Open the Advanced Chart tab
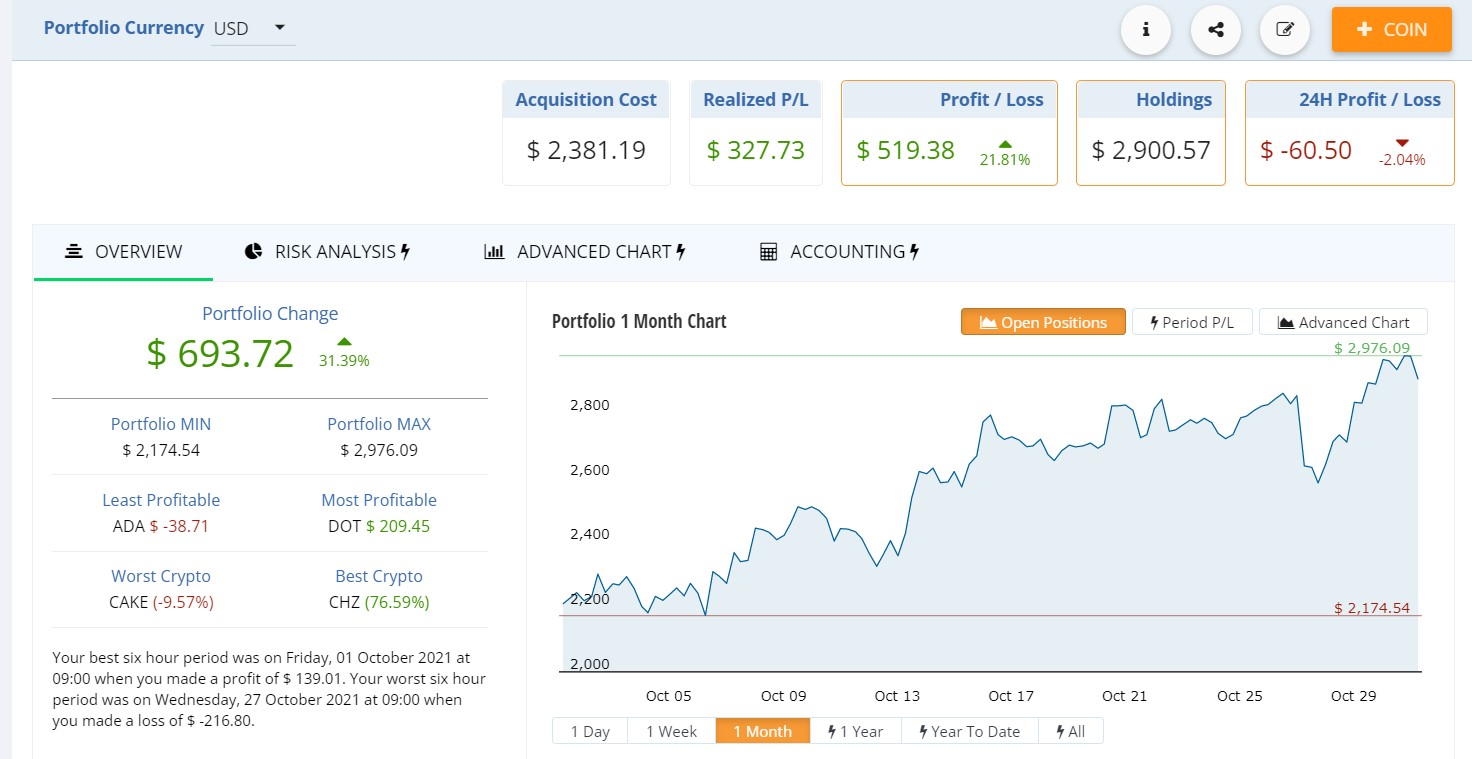1472x759 pixels. tap(584, 252)
